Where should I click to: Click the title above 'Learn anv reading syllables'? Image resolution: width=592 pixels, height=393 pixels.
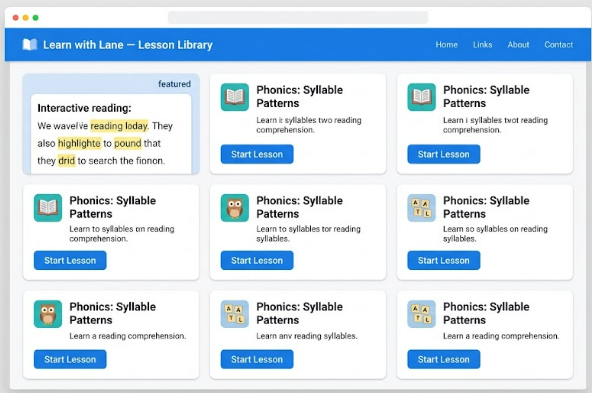299,313
